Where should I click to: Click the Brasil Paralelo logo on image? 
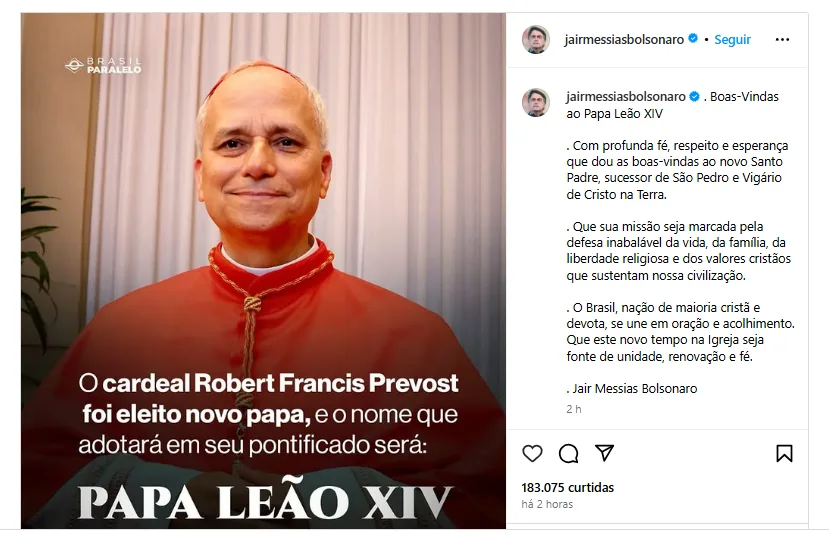click(104, 66)
